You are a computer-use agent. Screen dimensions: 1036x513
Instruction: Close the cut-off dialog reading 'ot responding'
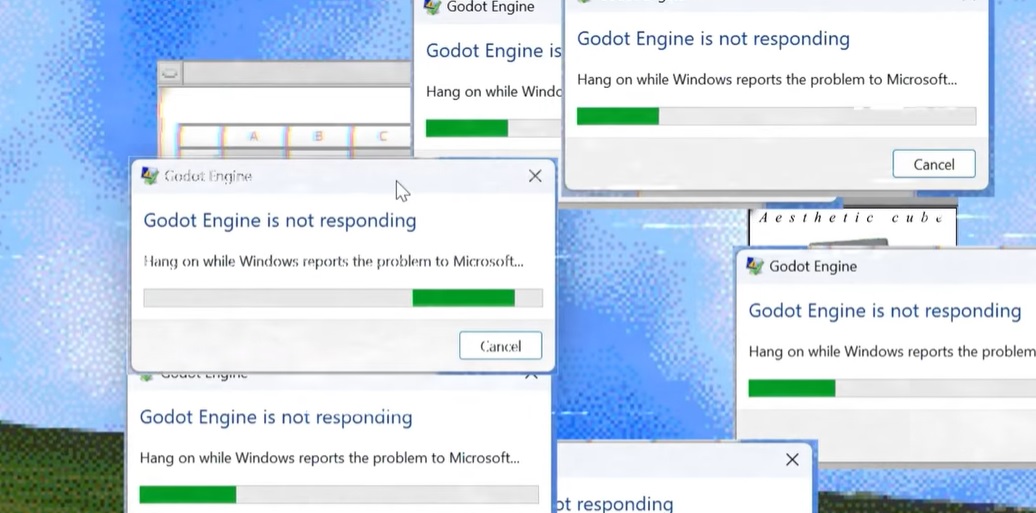tap(792, 460)
